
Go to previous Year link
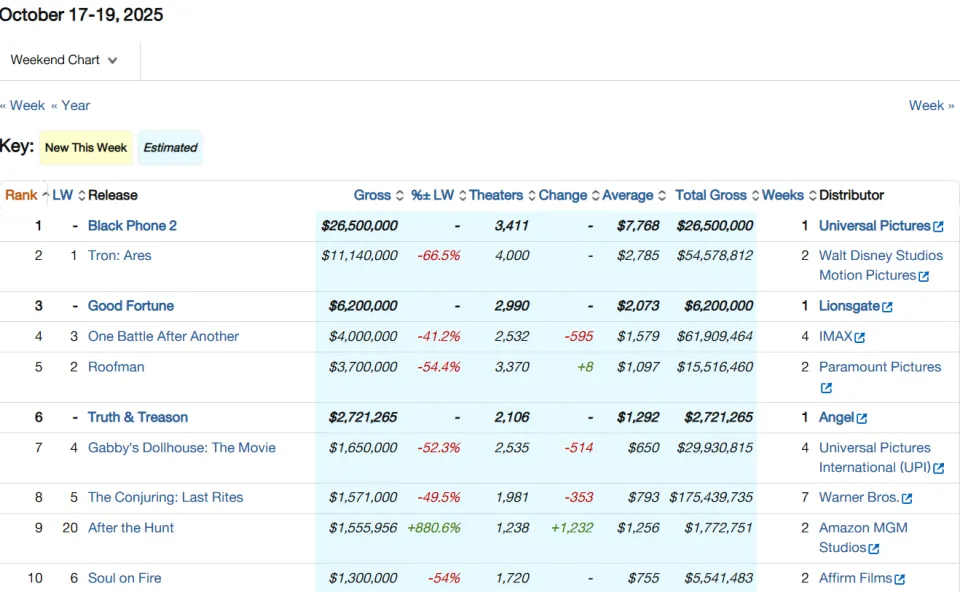70,105
